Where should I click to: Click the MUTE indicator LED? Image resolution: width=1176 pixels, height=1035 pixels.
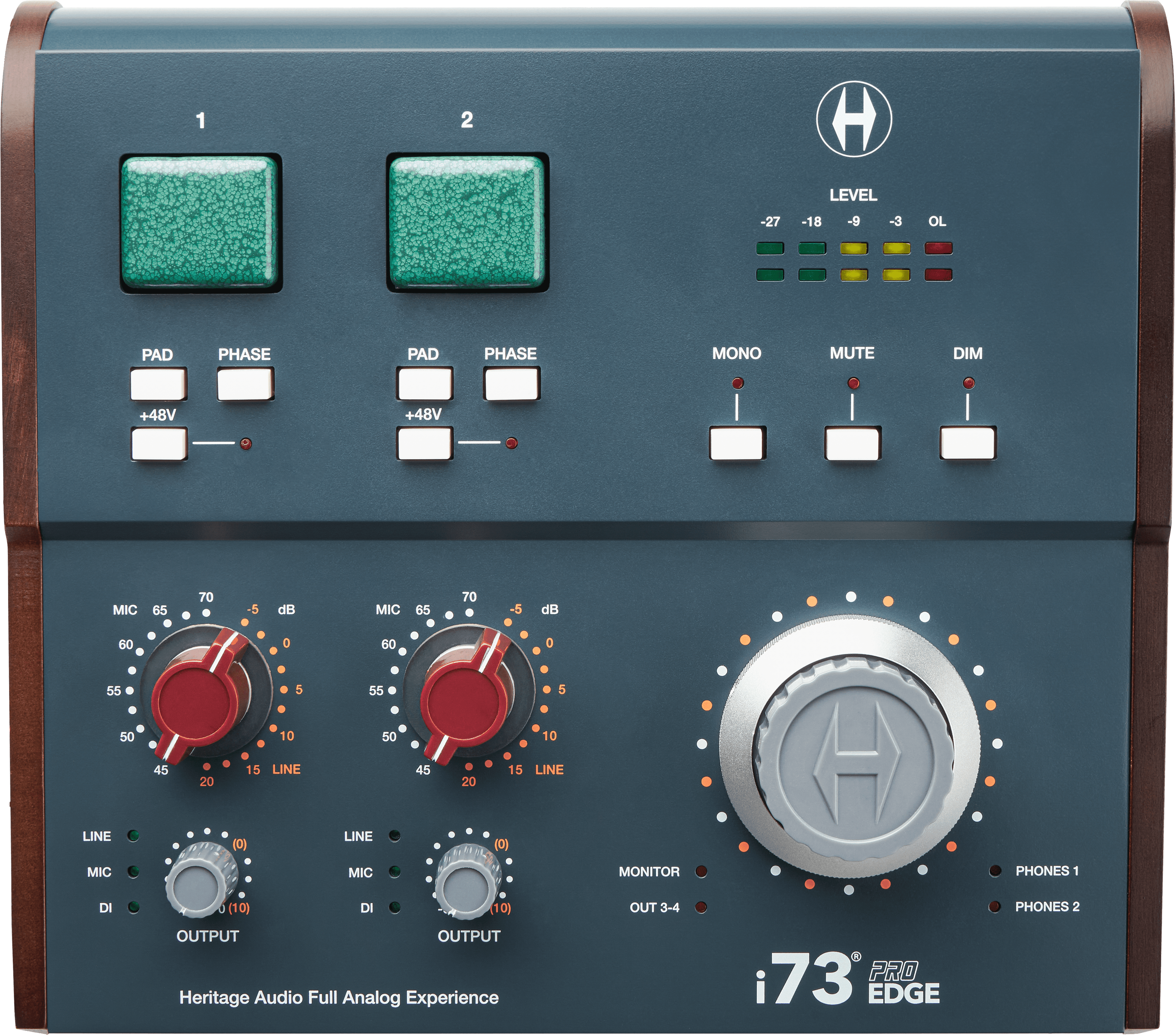coord(853,382)
